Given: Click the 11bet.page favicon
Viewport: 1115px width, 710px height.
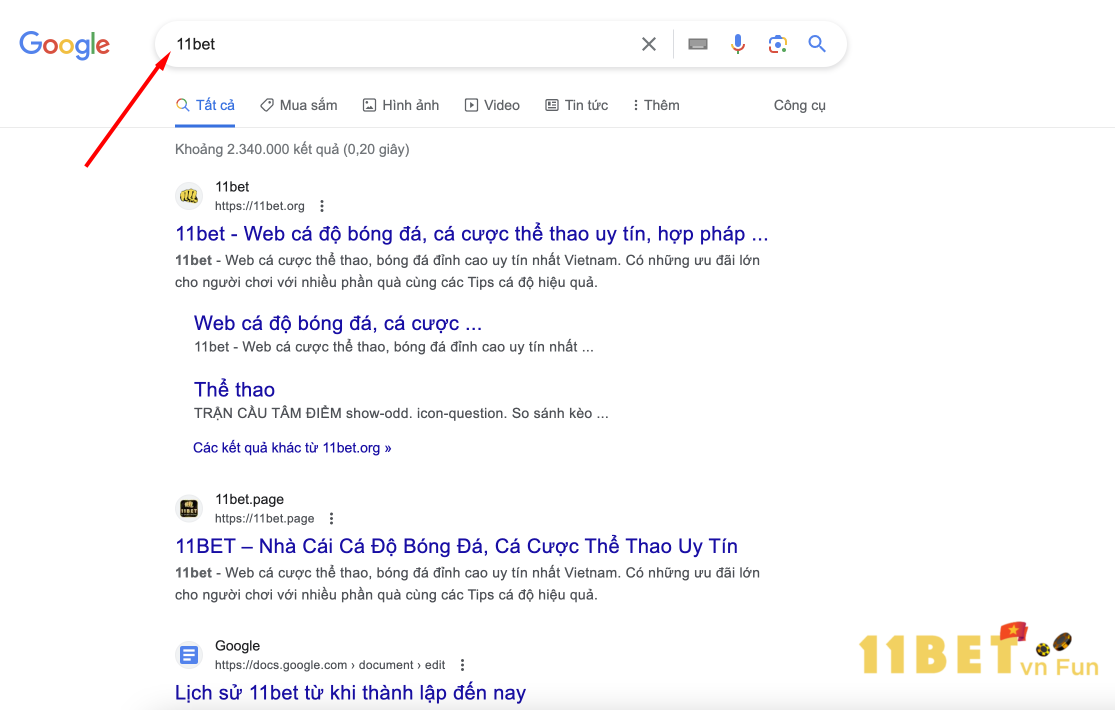Looking at the screenshot, I should click(x=189, y=508).
